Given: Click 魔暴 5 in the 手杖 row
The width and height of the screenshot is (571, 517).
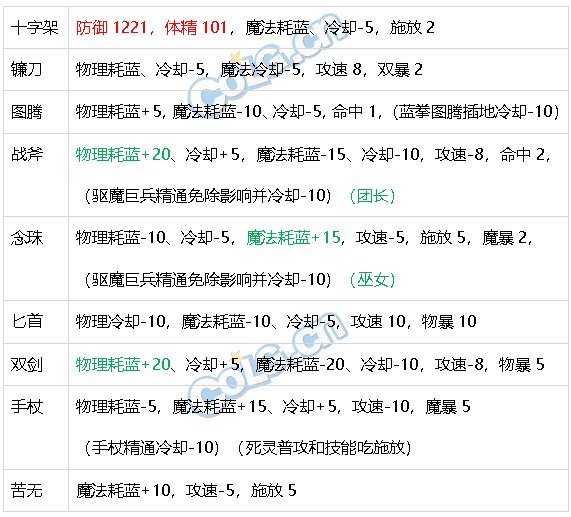Looking at the screenshot, I should 448,407.
